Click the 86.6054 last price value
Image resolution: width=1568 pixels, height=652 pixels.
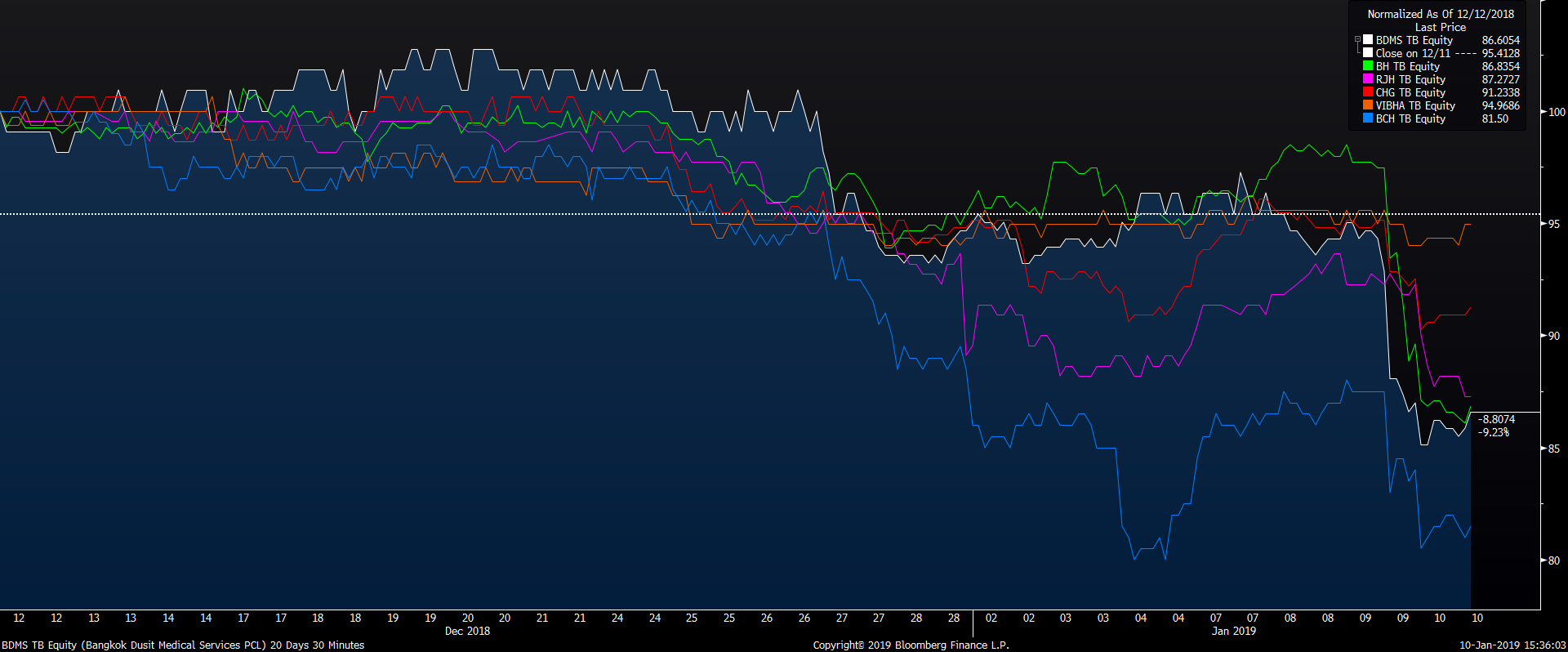pos(1501,40)
